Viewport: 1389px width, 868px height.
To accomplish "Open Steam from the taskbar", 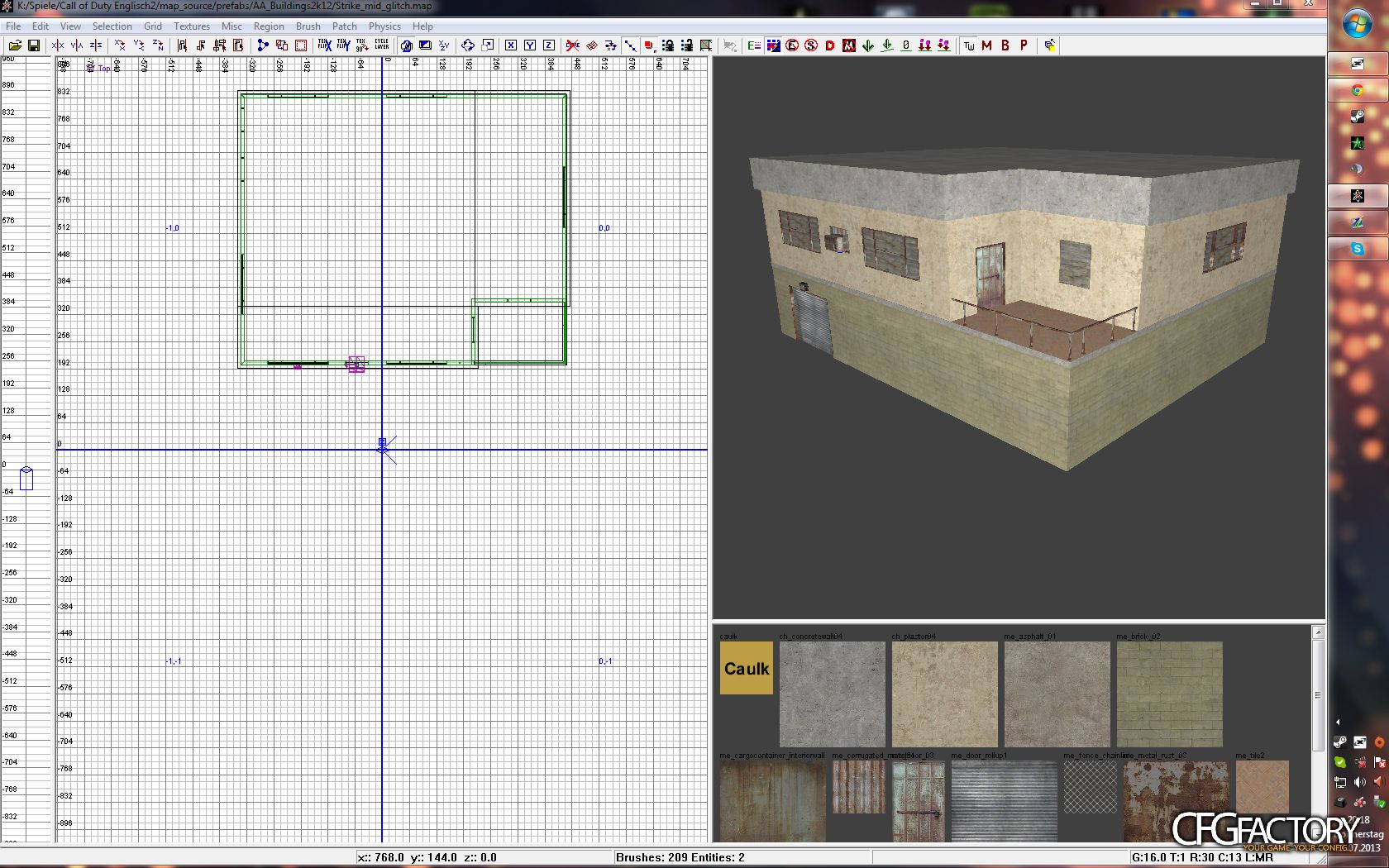I will coord(1357,117).
